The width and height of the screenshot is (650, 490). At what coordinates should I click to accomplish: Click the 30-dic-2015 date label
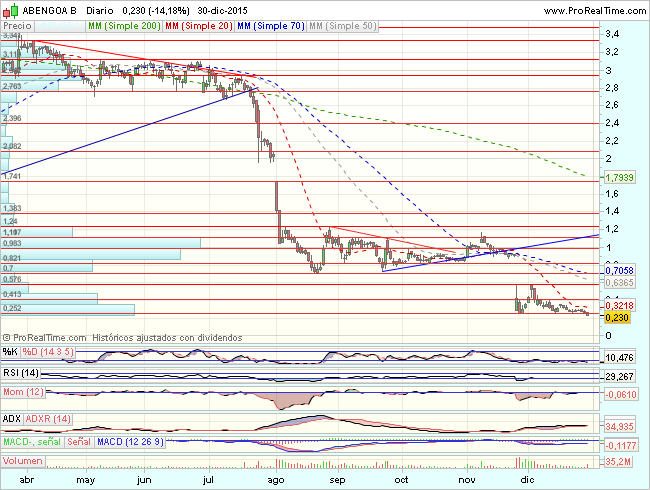222,11
